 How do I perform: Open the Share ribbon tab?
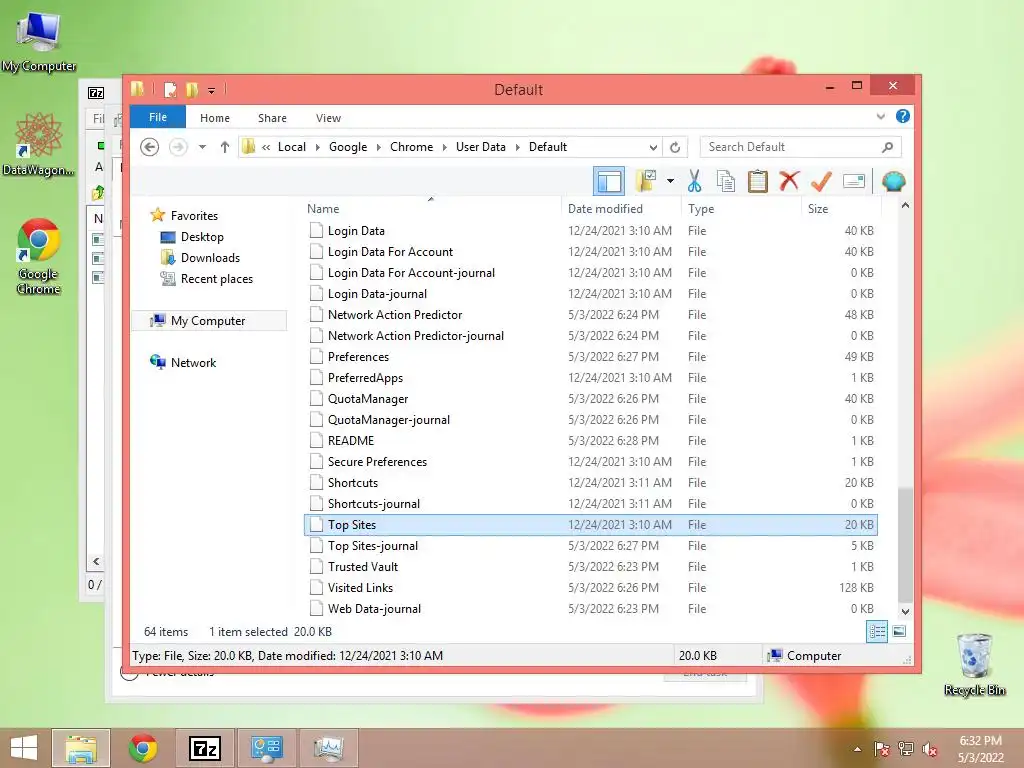pos(272,118)
